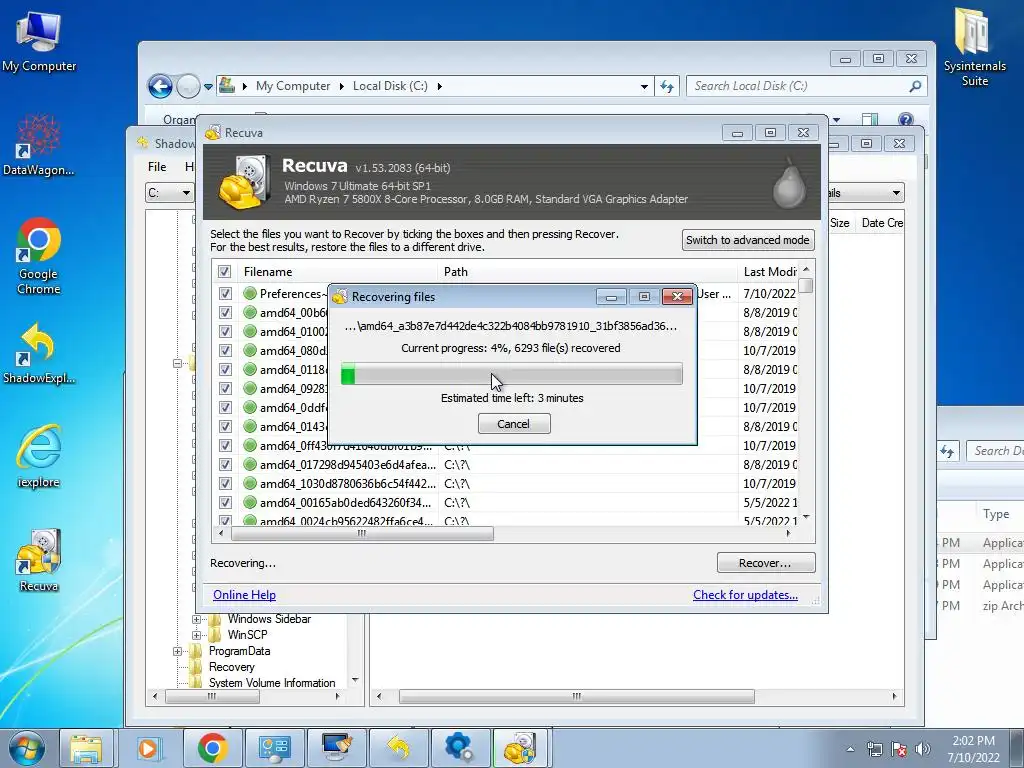Click the Action Center flag icon
The image size is (1024, 768).
[x=899, y=749]
